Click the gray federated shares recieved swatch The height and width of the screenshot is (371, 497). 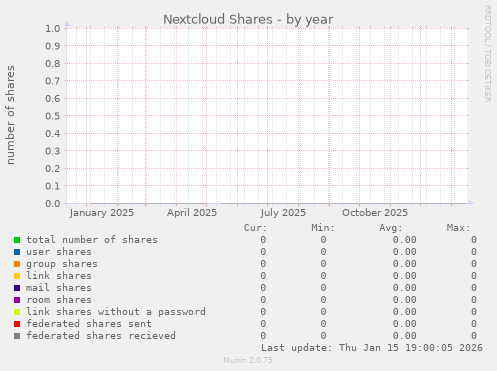click(17, 336)
